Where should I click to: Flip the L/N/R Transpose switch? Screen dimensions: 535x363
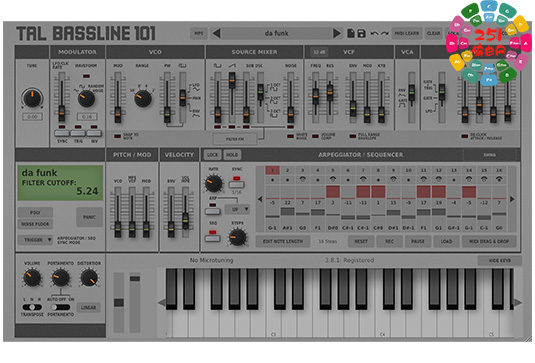point(32,307)
